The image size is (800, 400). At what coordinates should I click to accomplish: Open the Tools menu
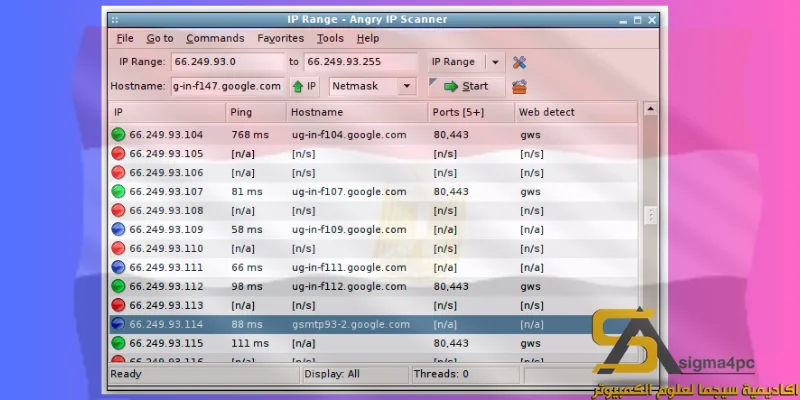[330, 38]
